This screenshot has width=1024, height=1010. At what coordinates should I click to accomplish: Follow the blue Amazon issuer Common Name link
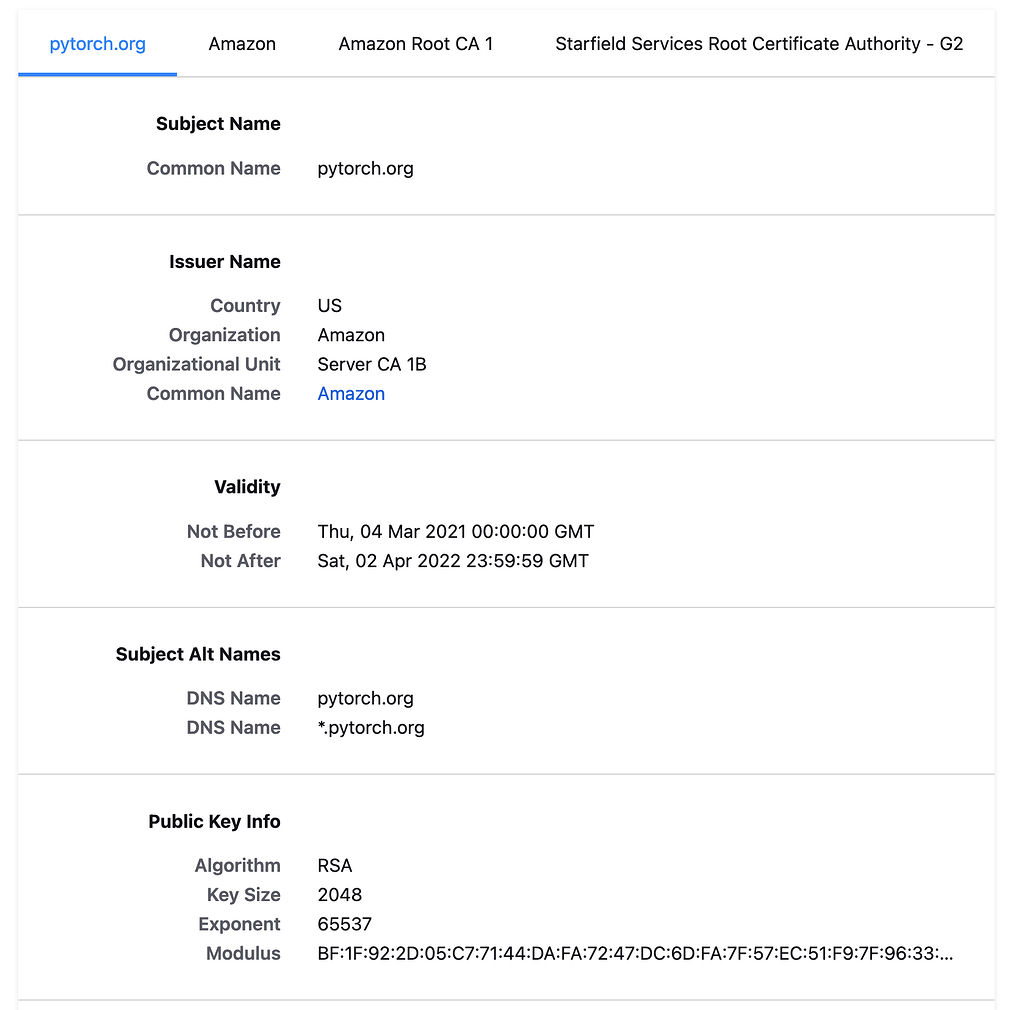(x=351, y=394)
